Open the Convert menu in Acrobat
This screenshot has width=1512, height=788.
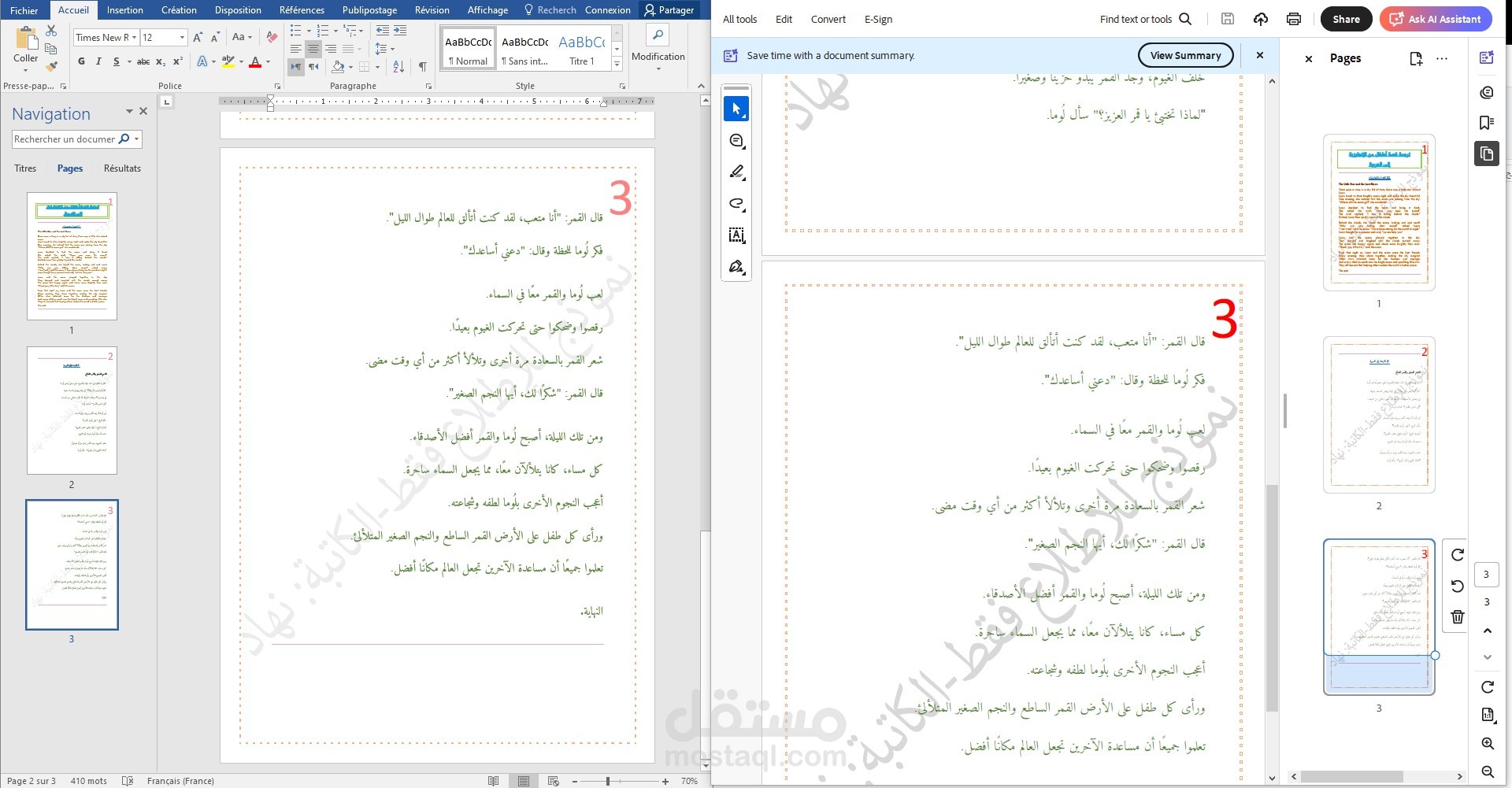(x=828, y=20)
